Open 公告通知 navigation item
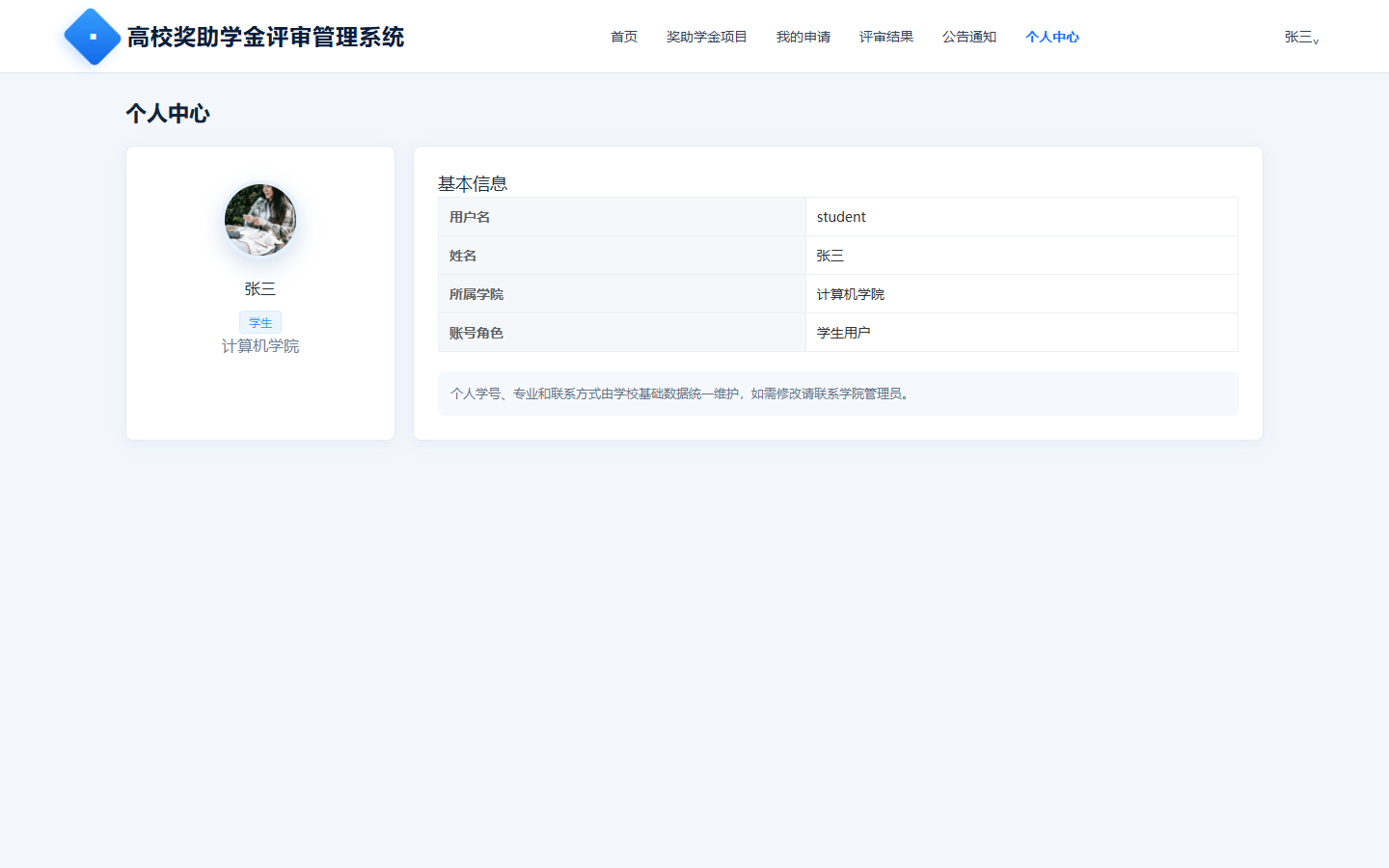Viewport: 1389px width, 868px height. [969, 37]
